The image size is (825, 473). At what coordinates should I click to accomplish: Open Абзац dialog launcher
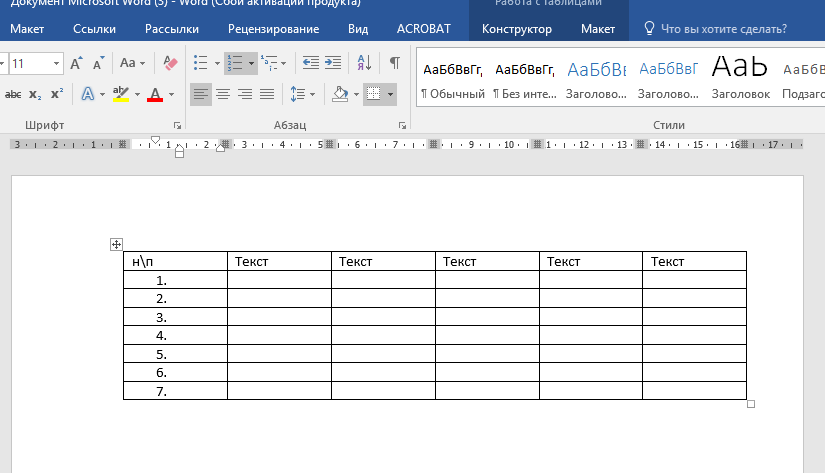click(x=402, y=126)
